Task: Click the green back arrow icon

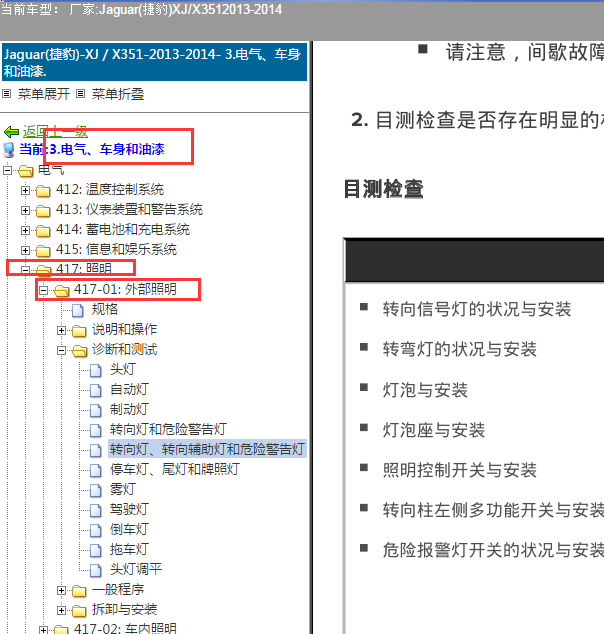Action: (x=11, y=132)
